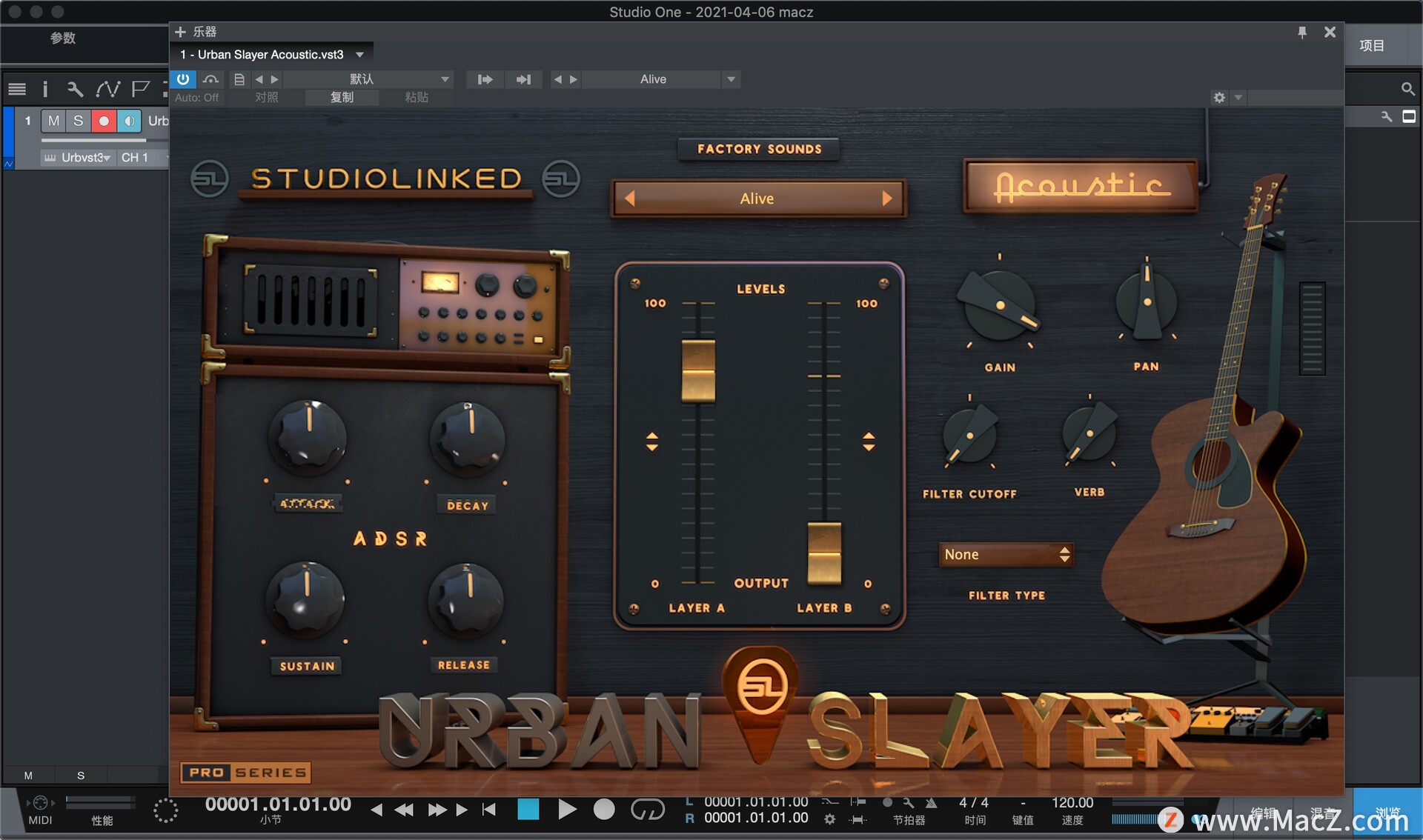Screen dimensions: 1423x840
Task: Click the 粘贴 paste button
Action: tap(417, 97)
